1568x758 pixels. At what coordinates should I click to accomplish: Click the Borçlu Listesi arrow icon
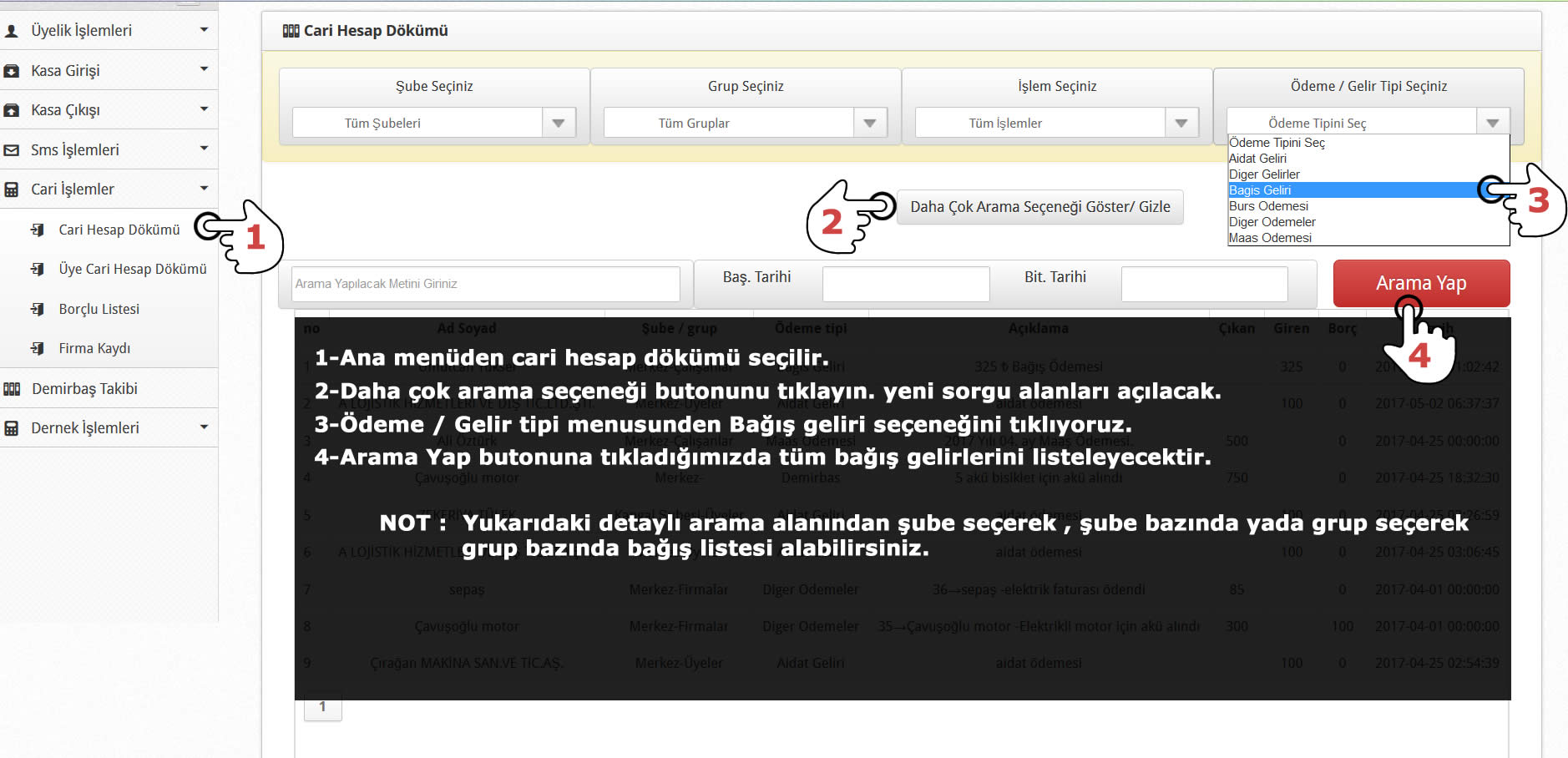coord(38,309)
